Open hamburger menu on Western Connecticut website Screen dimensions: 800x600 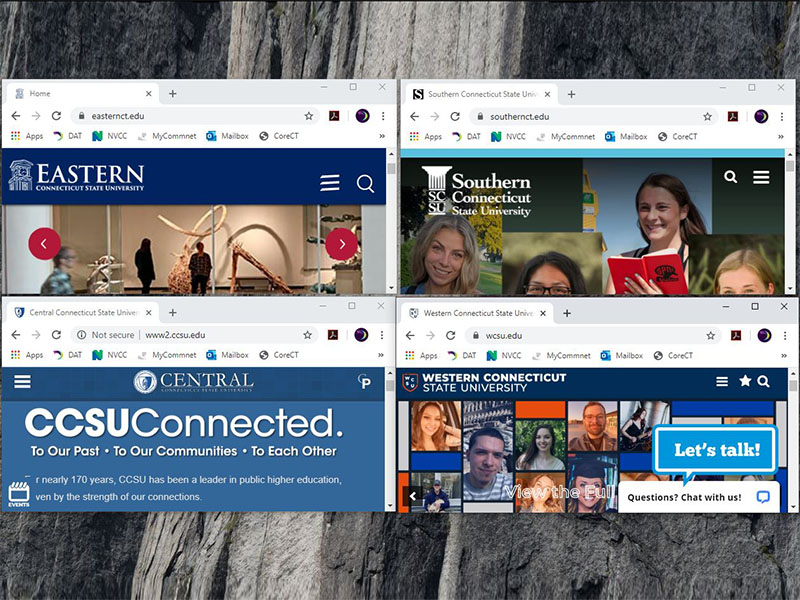tap(722, 381)
